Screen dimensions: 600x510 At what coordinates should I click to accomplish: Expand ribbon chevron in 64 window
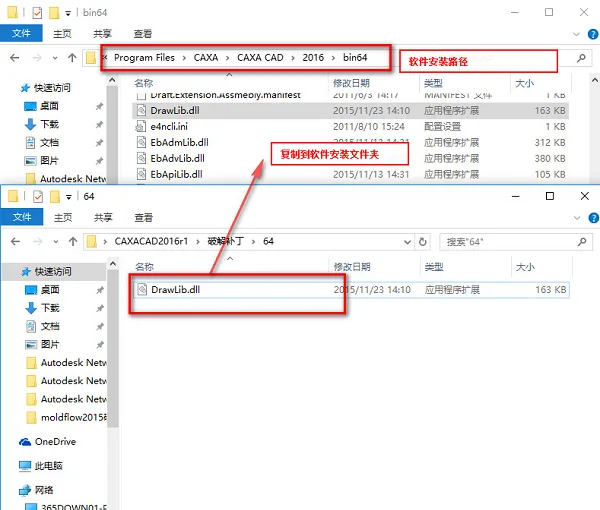click(x=577, y=218)
